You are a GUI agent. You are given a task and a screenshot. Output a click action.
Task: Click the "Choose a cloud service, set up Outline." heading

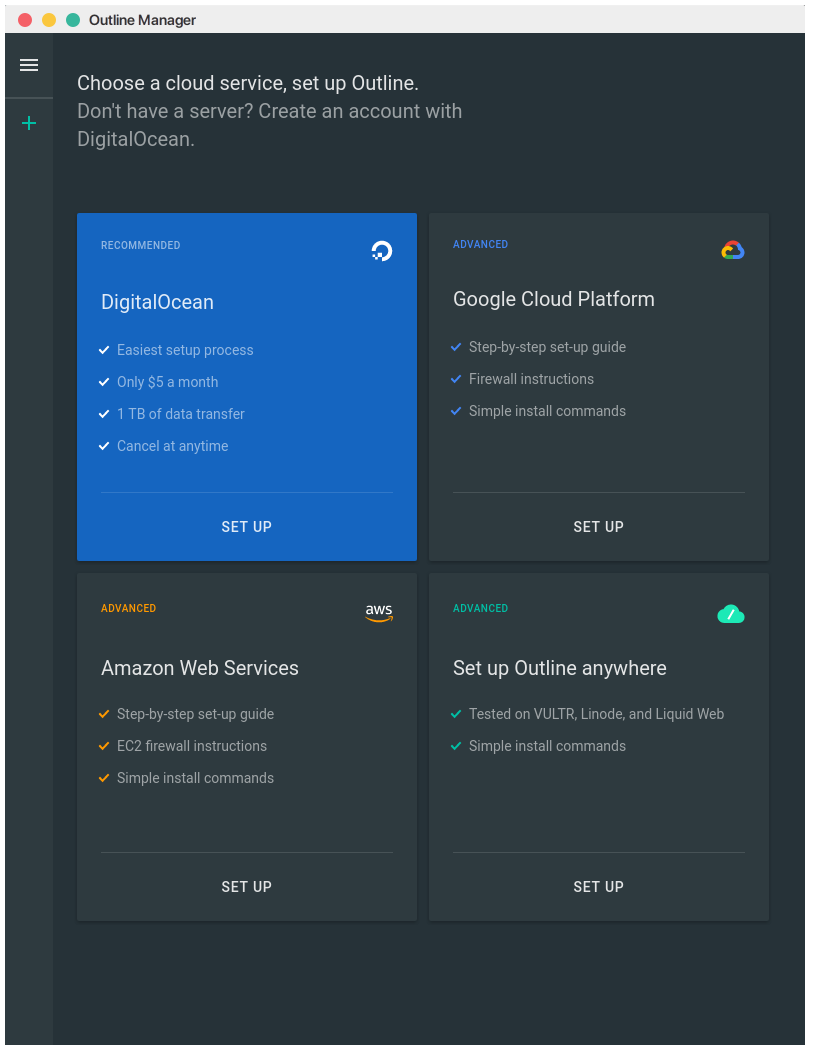(248, 83)
